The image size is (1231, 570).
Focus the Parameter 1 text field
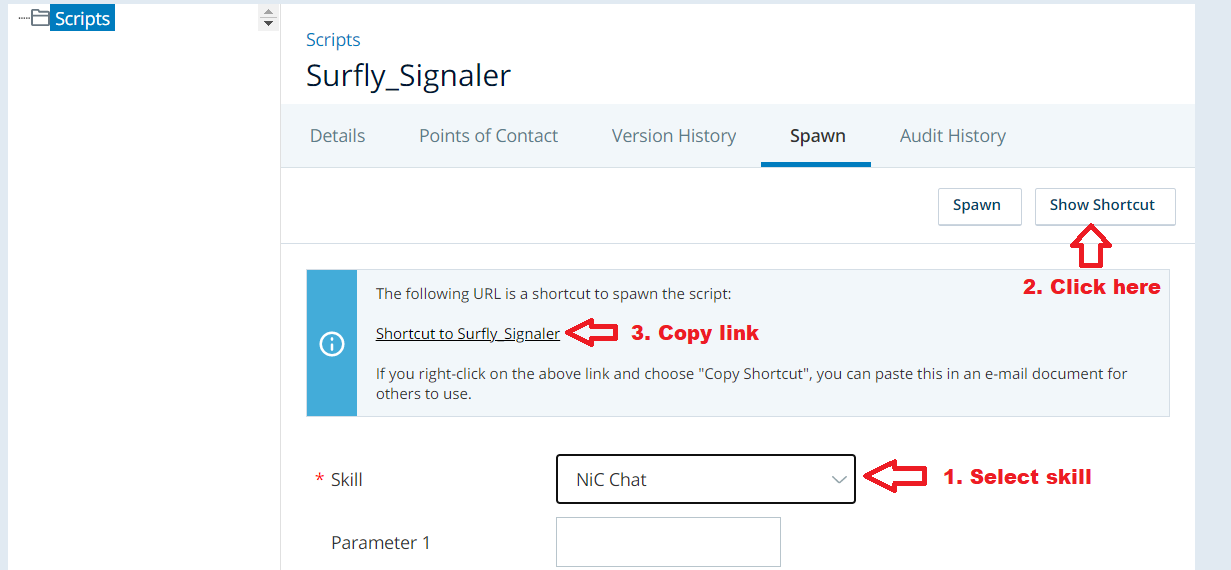(668, 542)
